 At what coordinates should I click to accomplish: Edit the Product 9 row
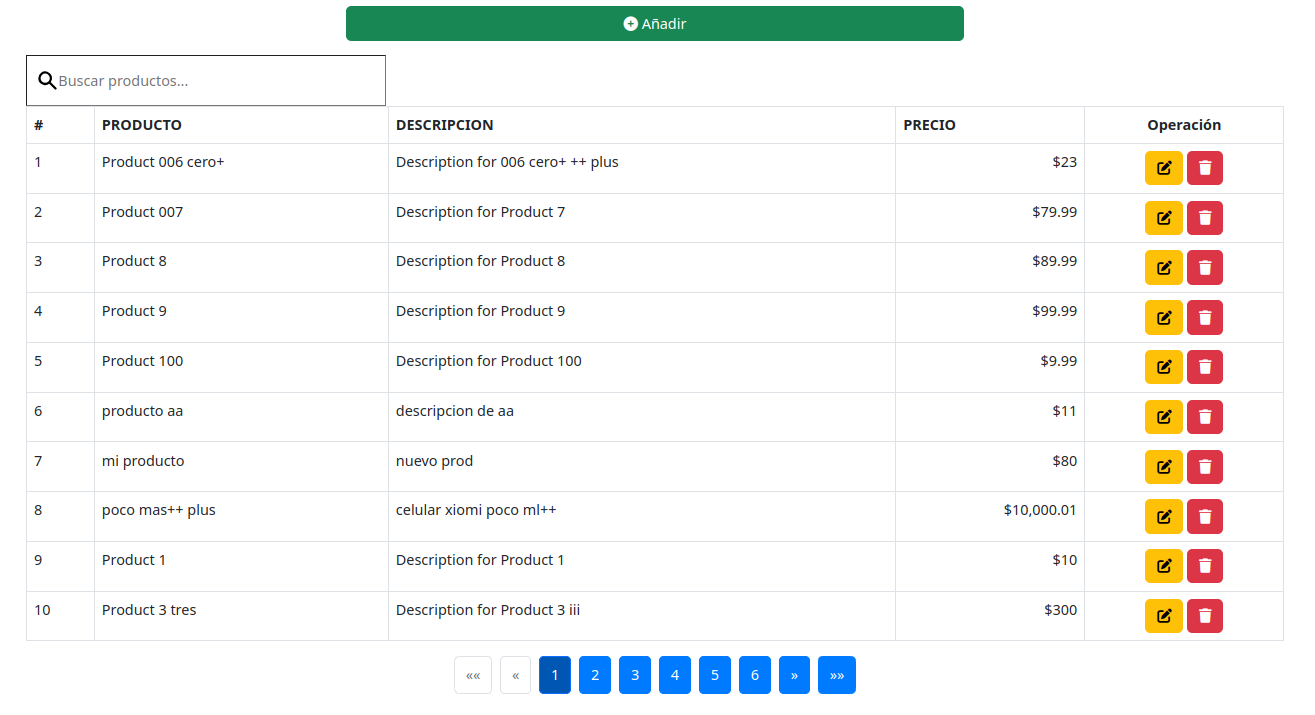[1164, 317]
